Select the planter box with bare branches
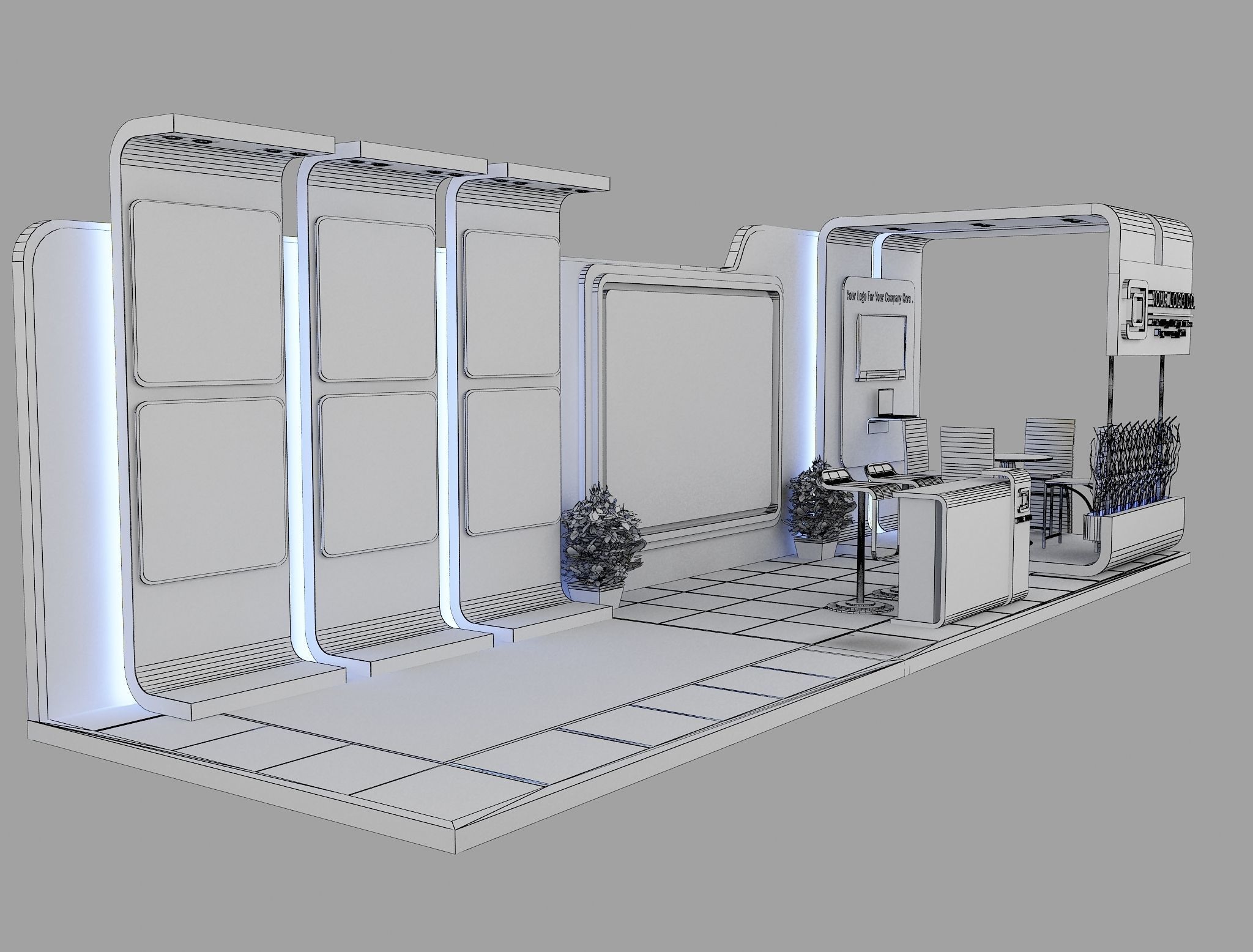The image size is (1253, 952). click(1134, 483)
